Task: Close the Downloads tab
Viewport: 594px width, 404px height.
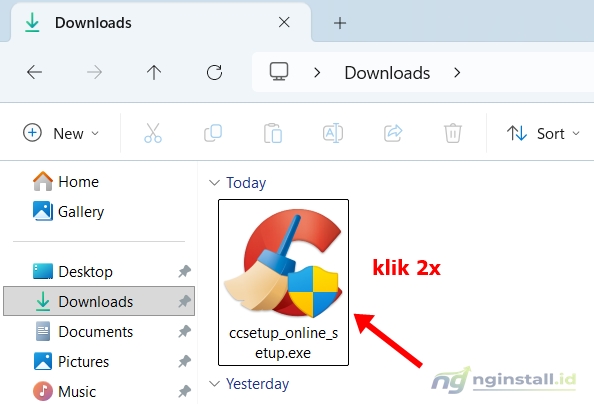Action: [284, 22]
